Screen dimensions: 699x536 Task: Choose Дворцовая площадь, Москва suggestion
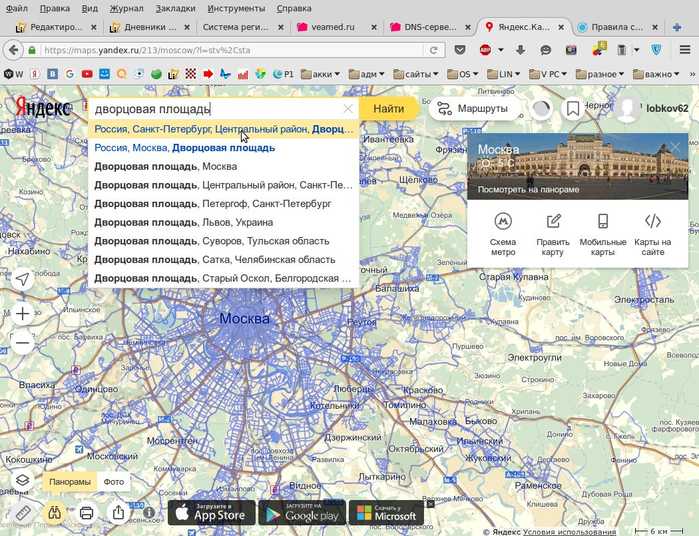pyautogui.click(x=223, y=166)
